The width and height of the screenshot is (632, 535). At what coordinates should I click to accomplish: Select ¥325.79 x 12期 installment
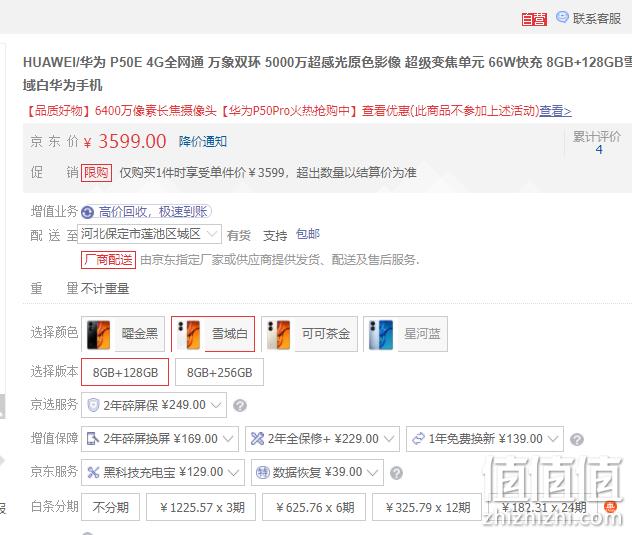[427, 507]
